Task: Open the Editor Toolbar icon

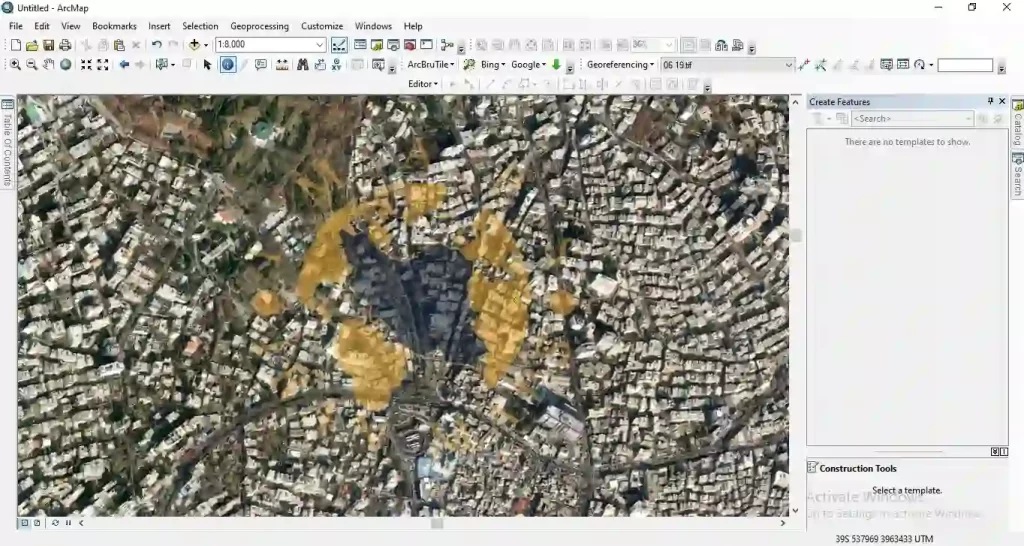Action: click(339, 45)
